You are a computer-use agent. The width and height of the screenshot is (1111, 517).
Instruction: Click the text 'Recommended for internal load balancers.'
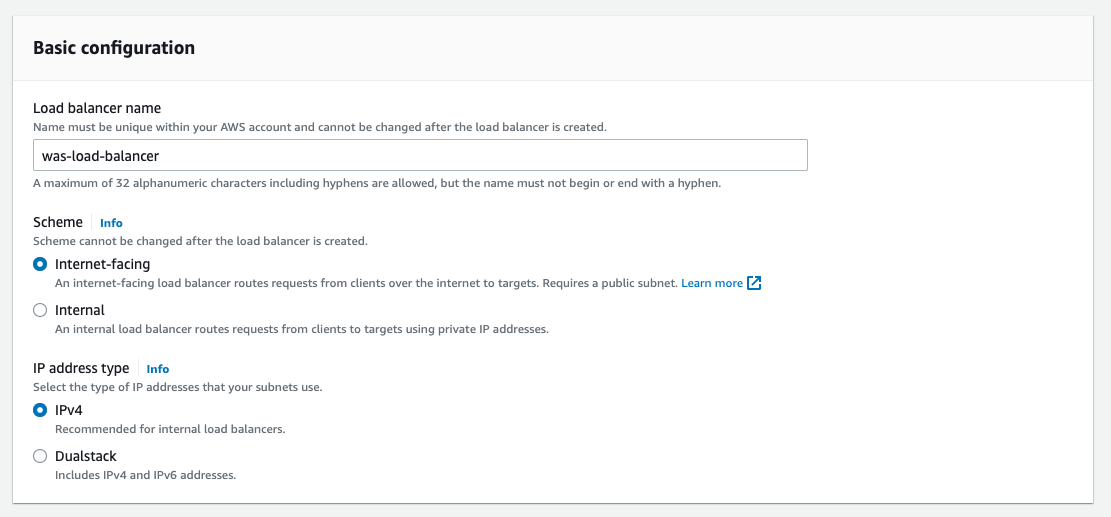[x=170, y=429]
